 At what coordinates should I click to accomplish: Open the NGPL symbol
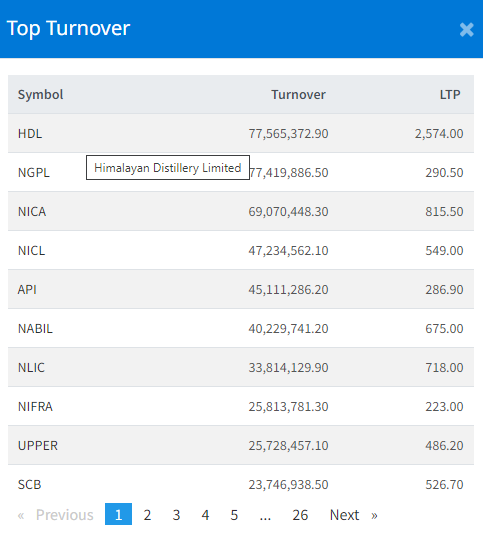click(34, 173)
